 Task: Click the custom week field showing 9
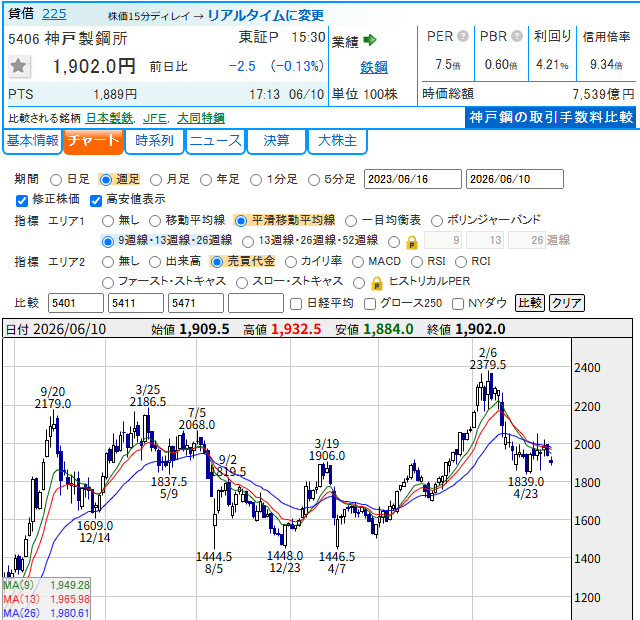(443, 240)
